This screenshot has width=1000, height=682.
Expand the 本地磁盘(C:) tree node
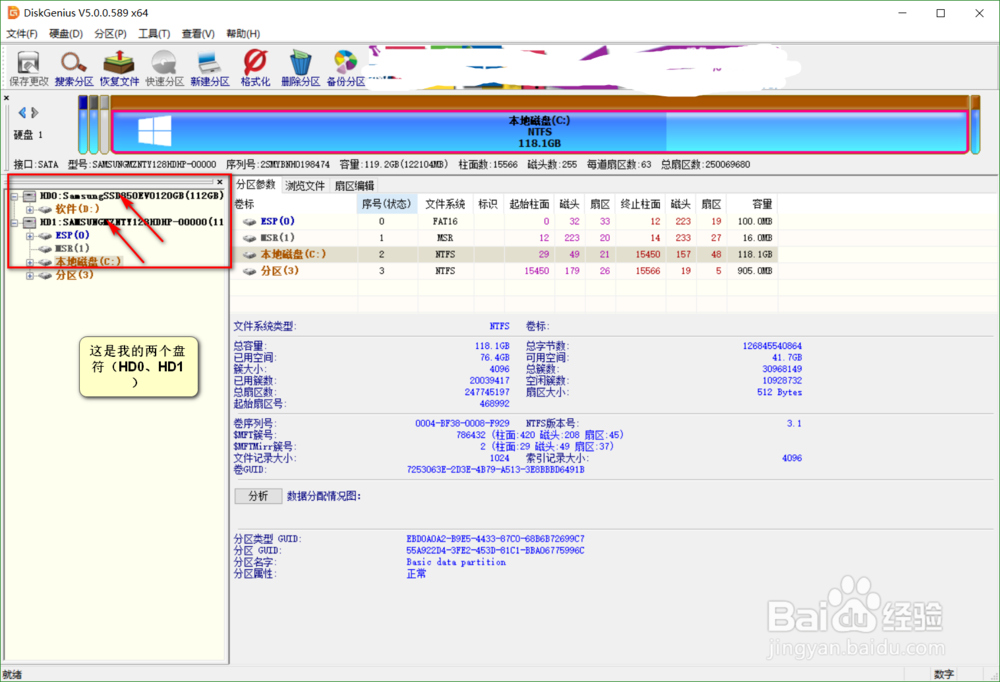pyautogui.click(x=29, y=262)
